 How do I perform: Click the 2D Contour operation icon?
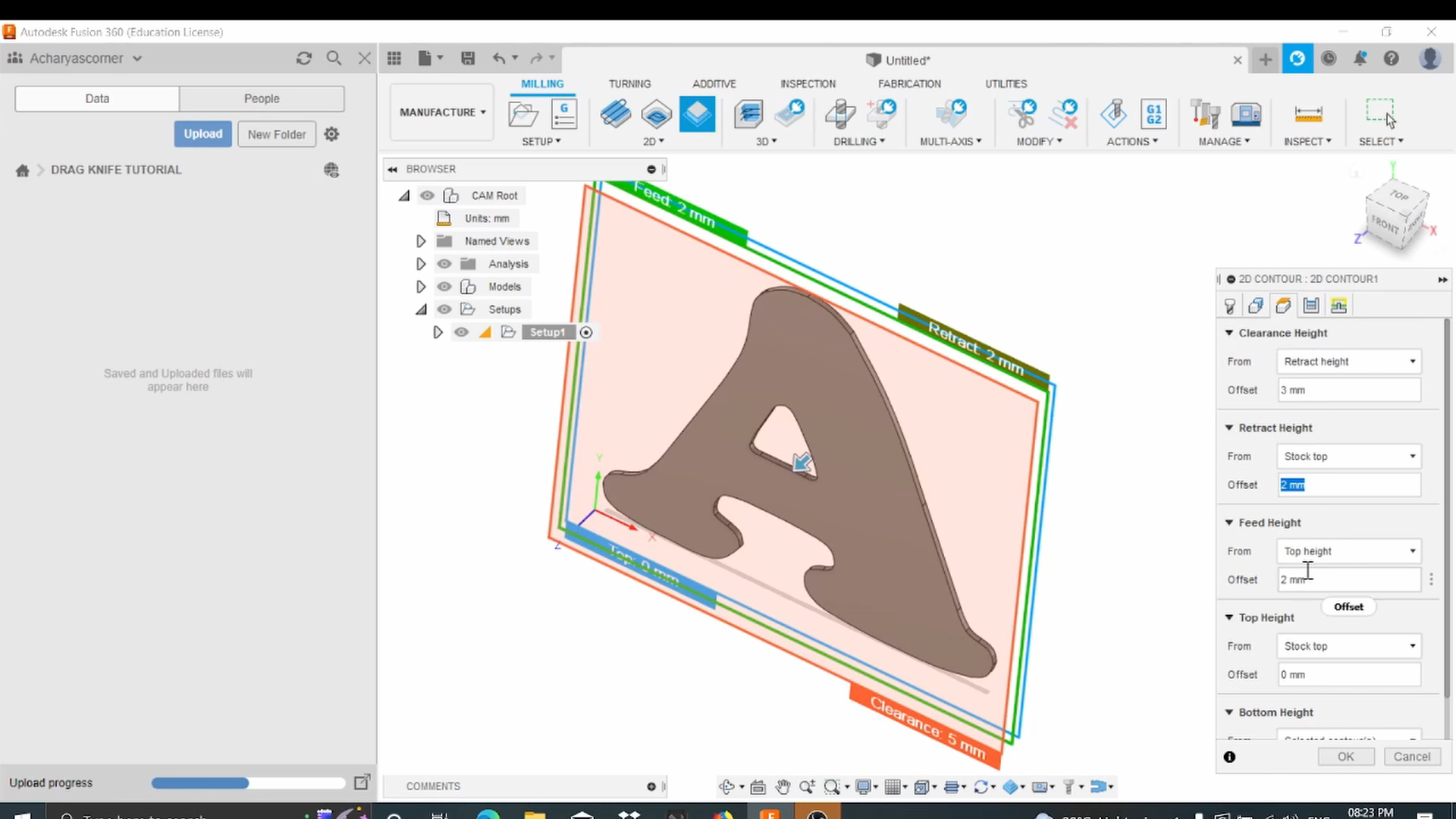pyautogui.click(x=697, y=113)
